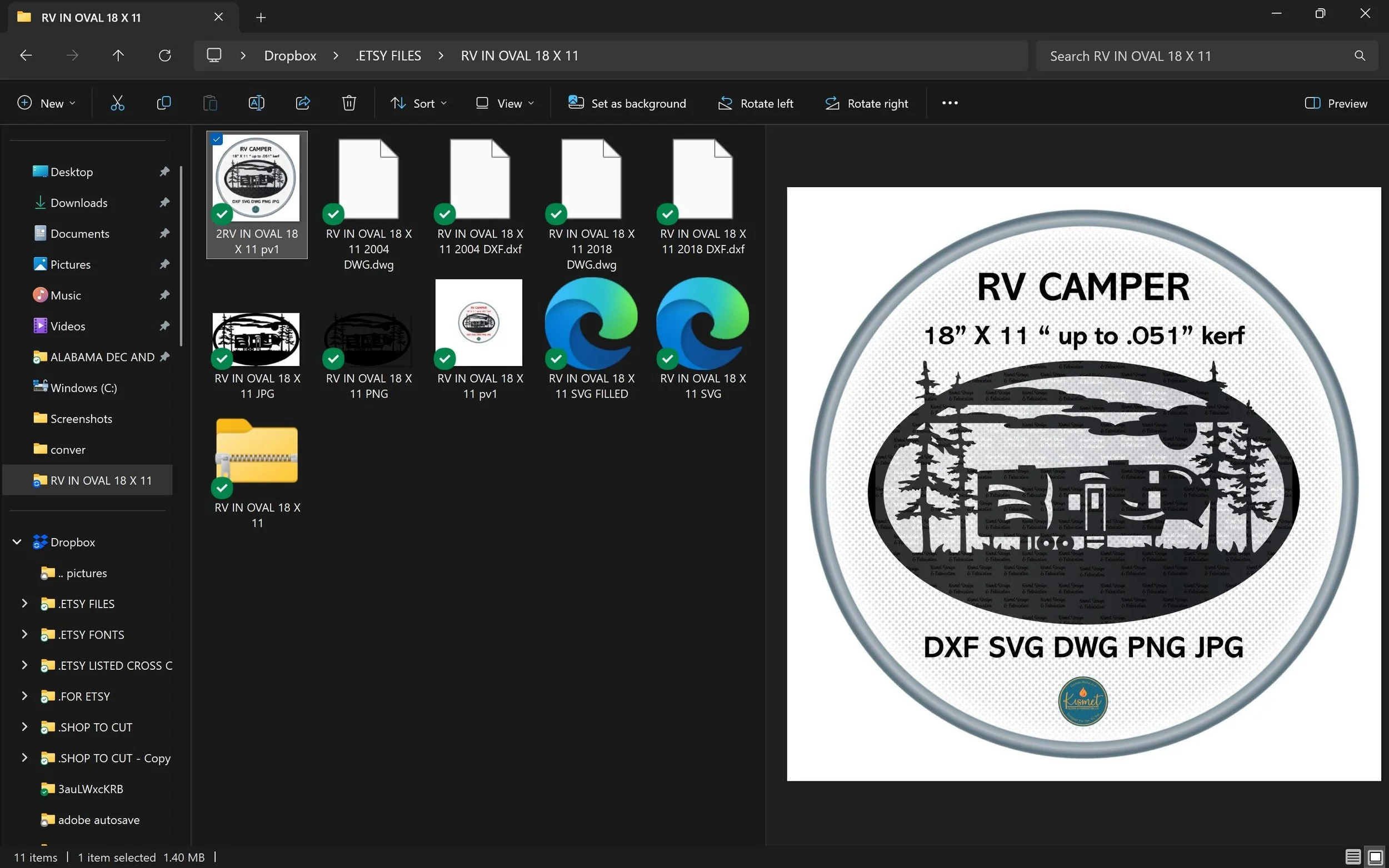
Task: Open the See more ellipsis menu
Action: (x=950, y=103)
